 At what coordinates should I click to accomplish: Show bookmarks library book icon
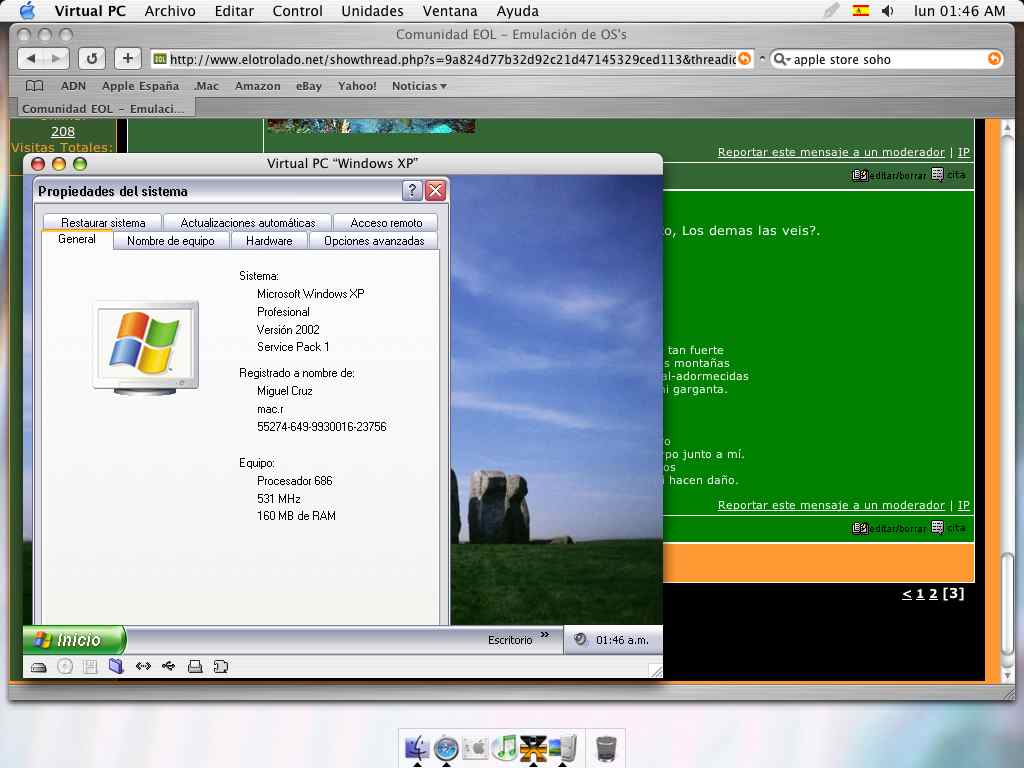[x=34, y=86]
